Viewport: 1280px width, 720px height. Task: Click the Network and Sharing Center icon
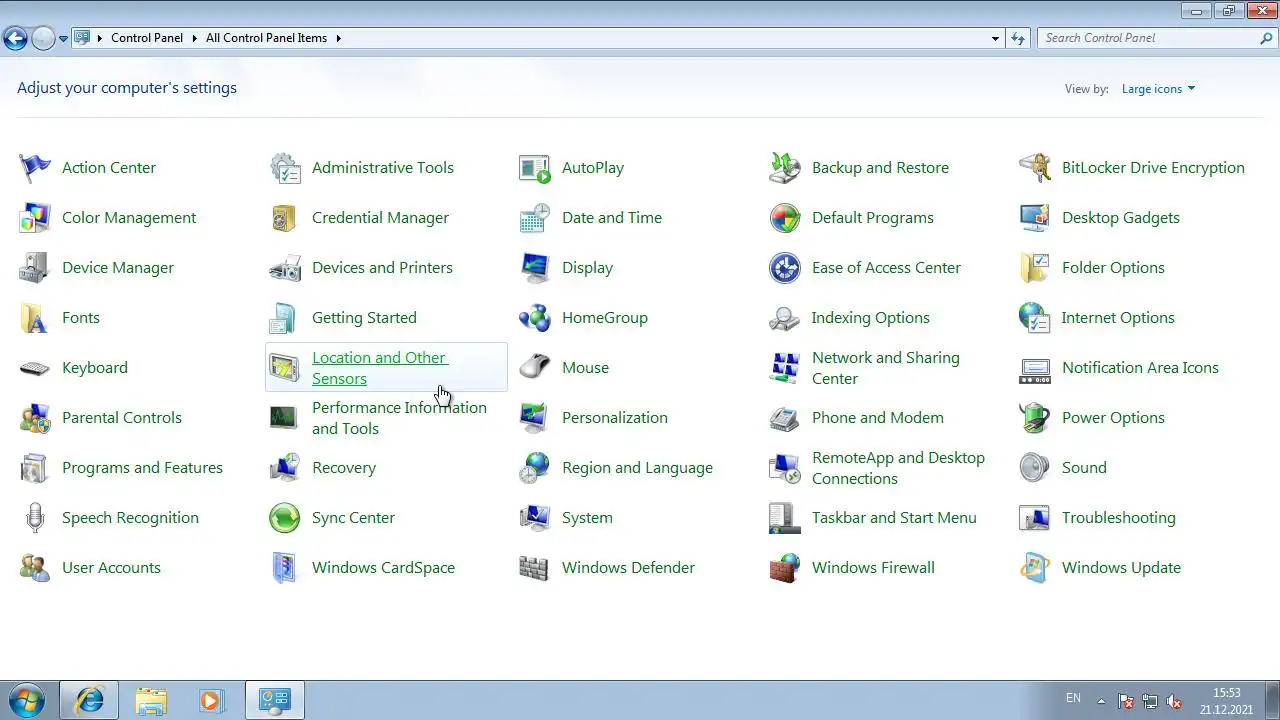coord(785,368)
